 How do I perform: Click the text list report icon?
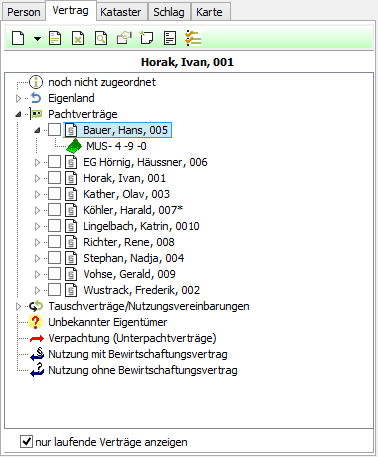pos(170,38)
